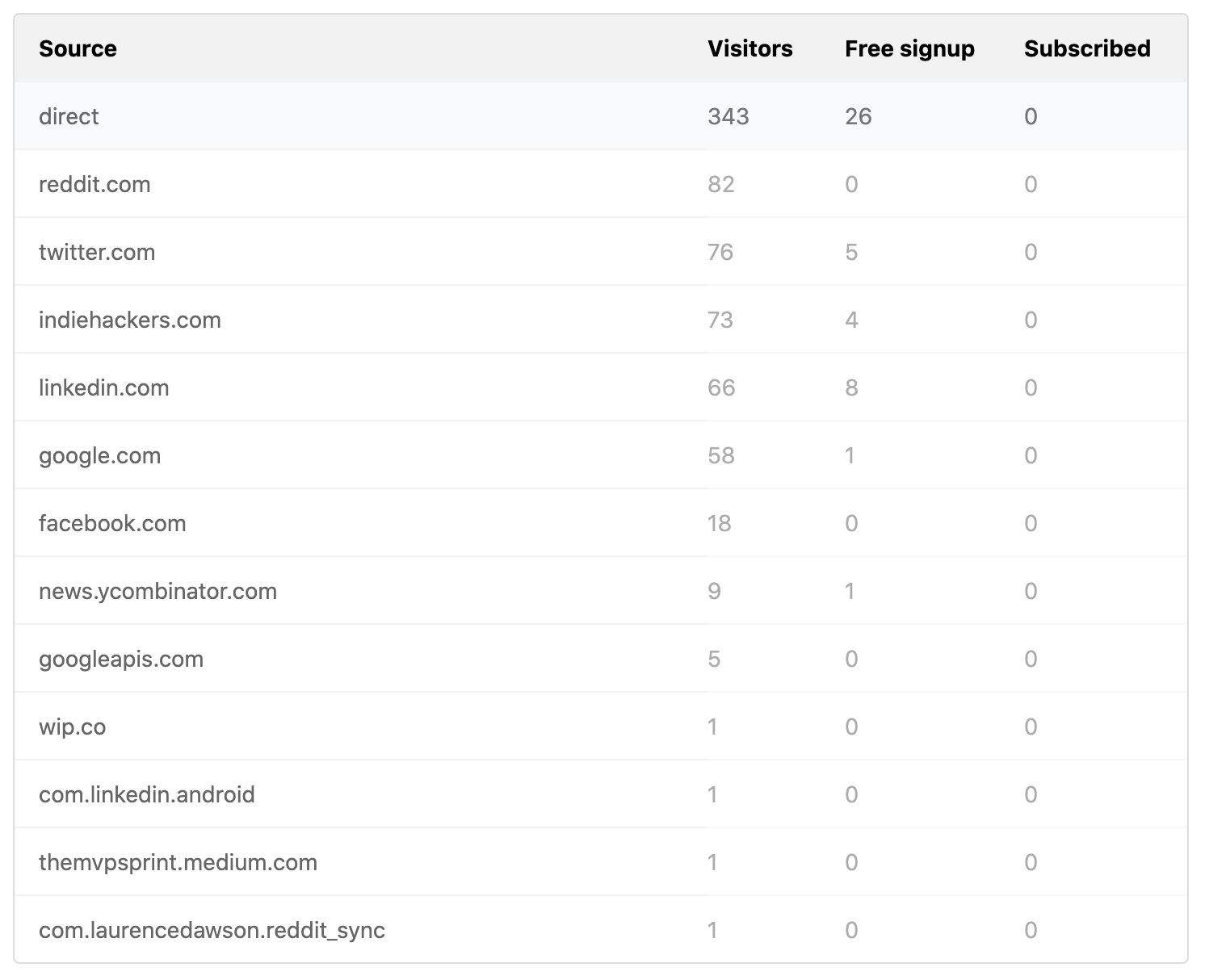Click free signup value 1 for news.ycombinator.com
Viewport: 1205px width, 980px height.
850,591
